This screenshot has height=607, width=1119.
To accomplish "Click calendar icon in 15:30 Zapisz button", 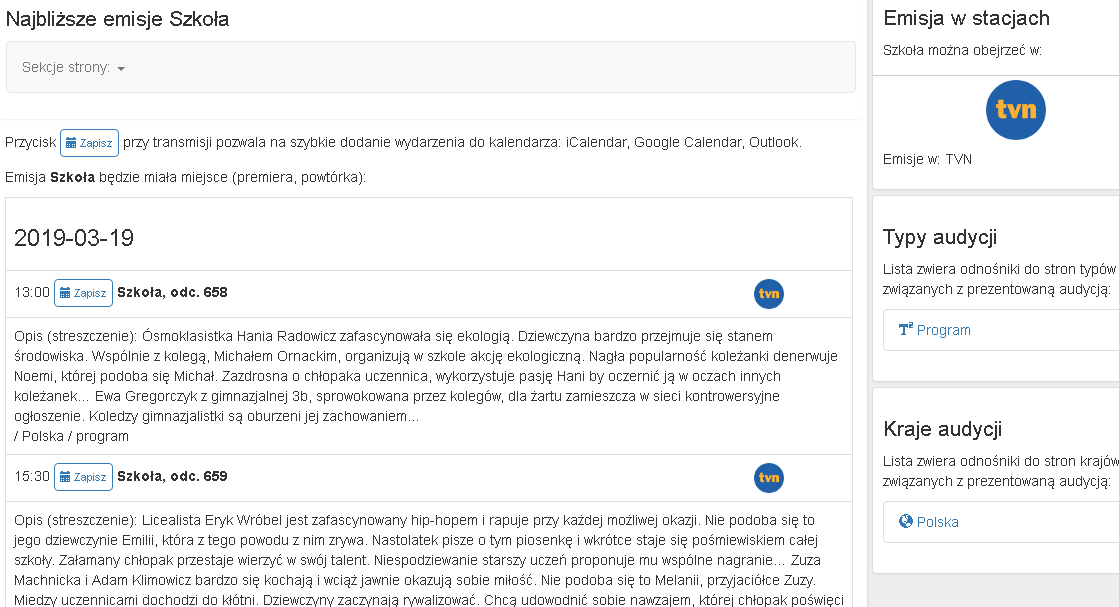I will 65,477.
